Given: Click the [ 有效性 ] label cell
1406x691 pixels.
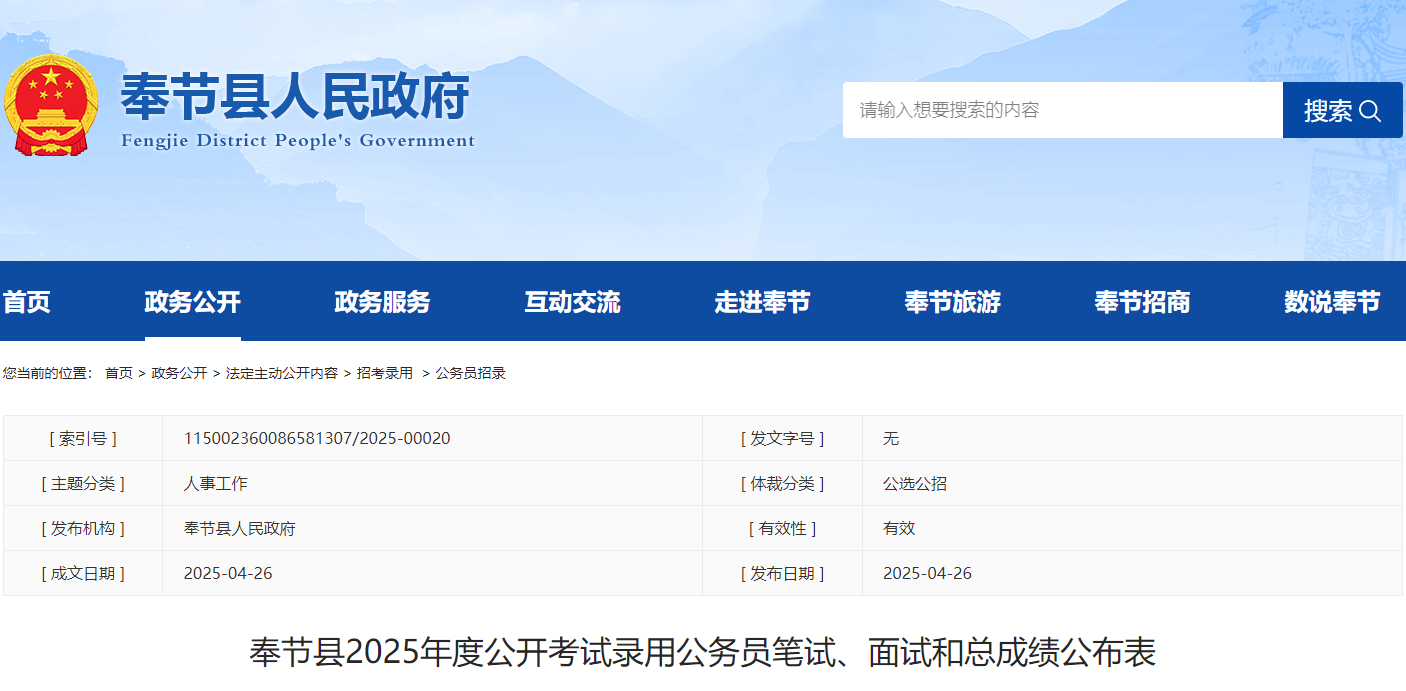Looking at the screenshot, I should pyautogui.click(x=783, y=528).
